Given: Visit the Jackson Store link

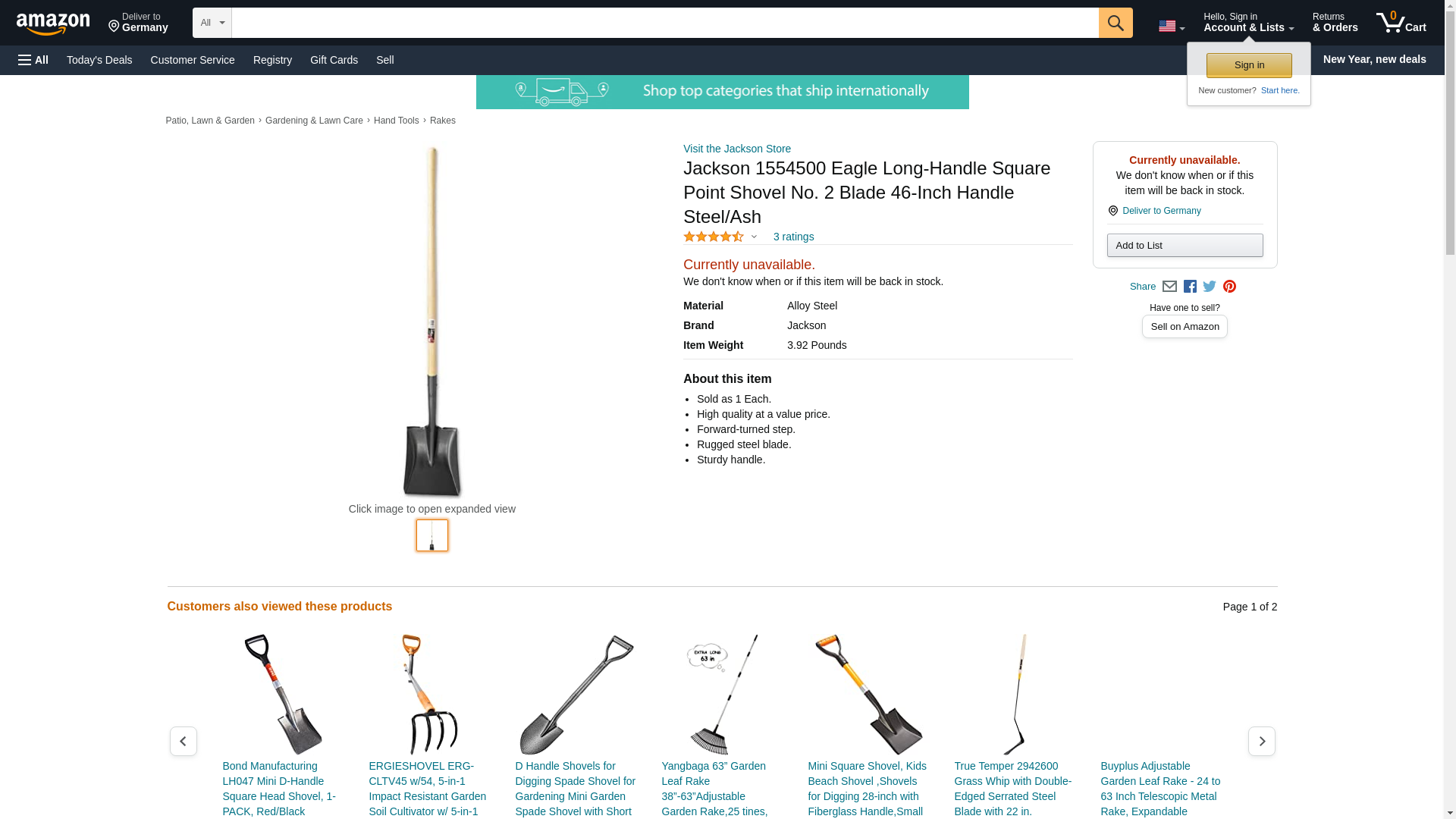Looking at the screenshot, I should pos(737,149).
